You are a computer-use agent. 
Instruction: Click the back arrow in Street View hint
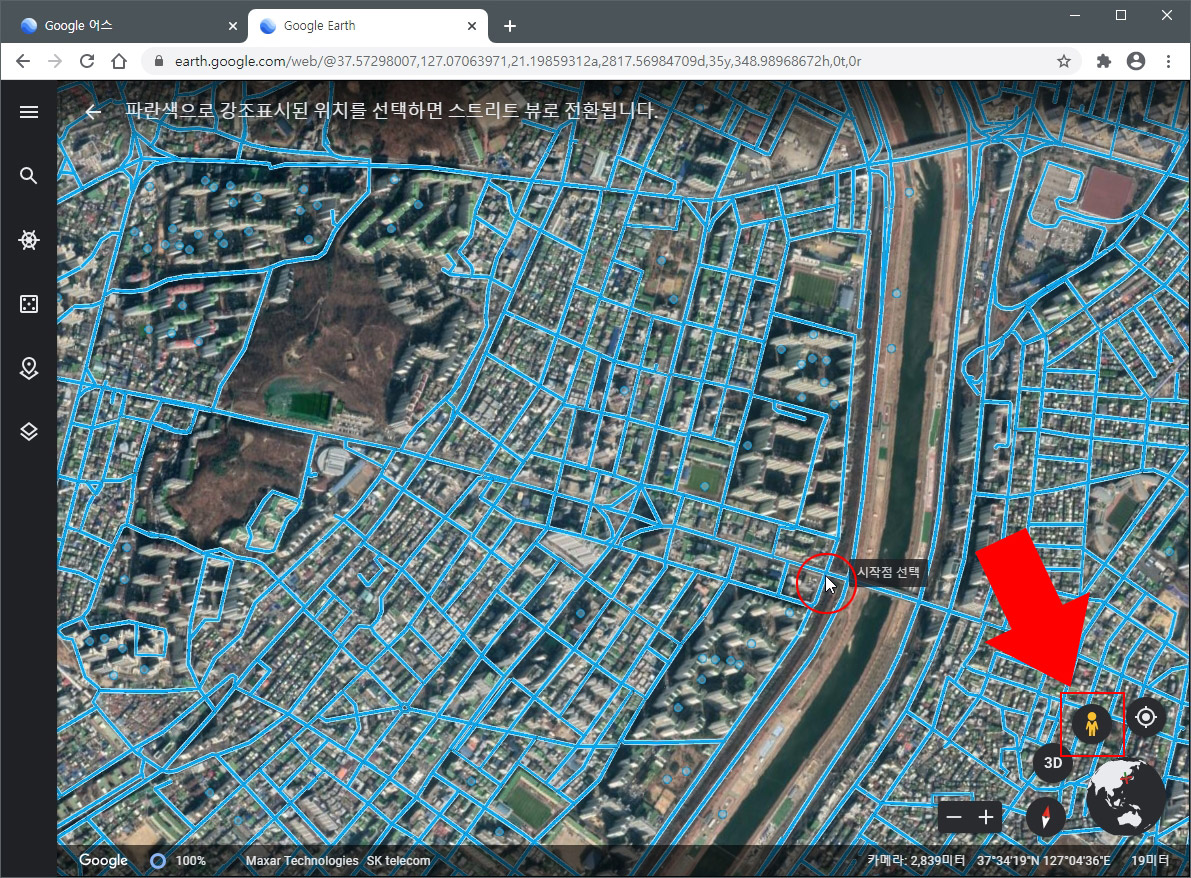coord(93,112)
